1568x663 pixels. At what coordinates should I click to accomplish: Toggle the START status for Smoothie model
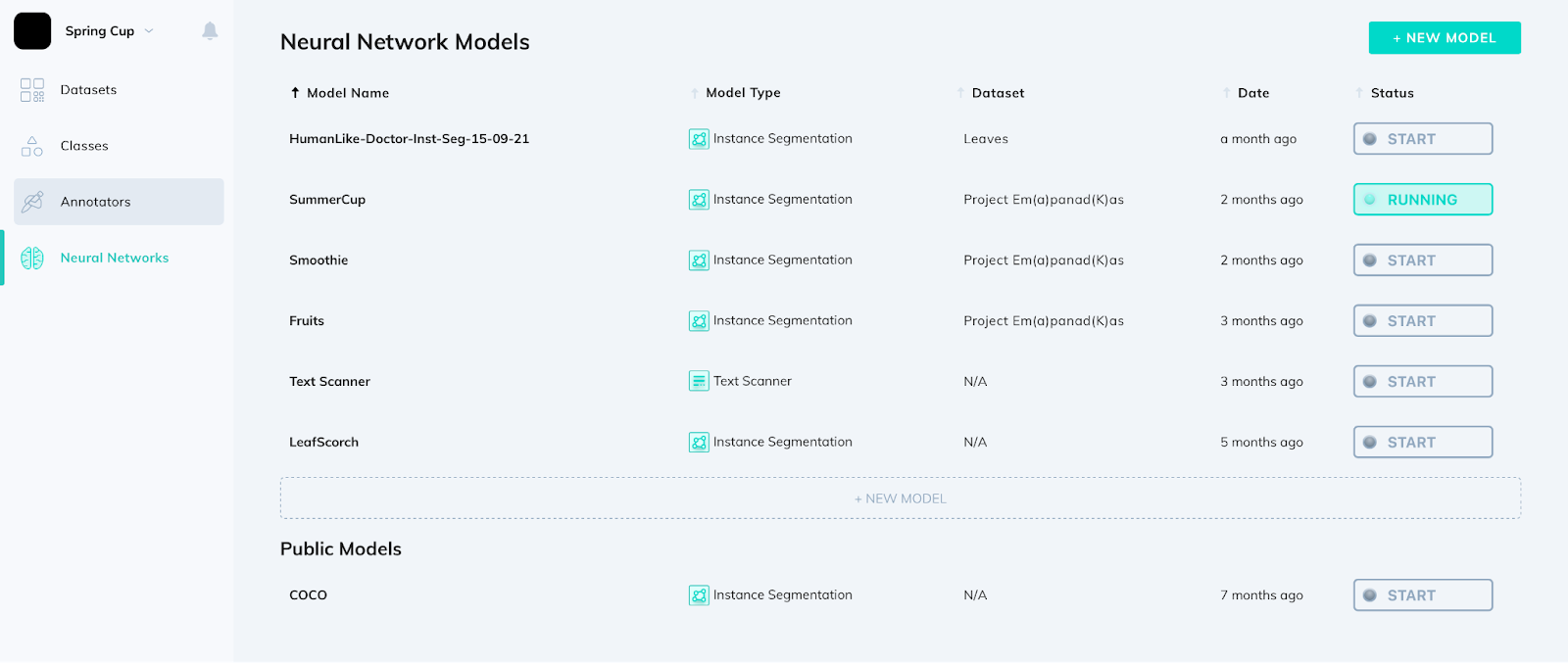[x=1422, y=260]
